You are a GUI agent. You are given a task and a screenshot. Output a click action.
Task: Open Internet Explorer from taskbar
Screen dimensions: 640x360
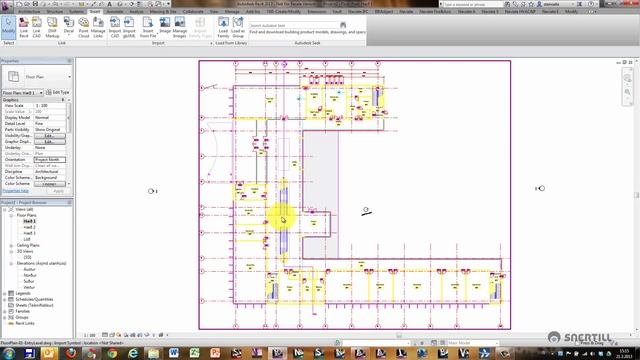tap(133, 353)
